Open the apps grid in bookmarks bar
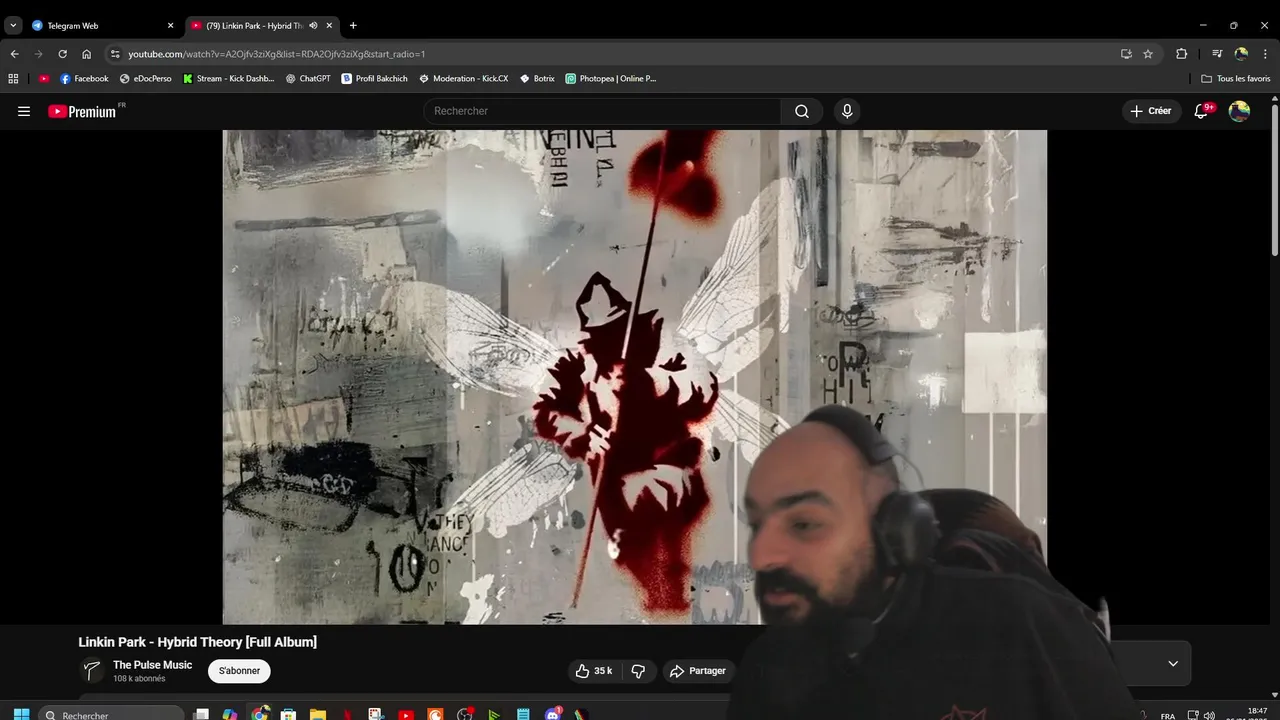Screen dimensions: 1280x720 13,78
